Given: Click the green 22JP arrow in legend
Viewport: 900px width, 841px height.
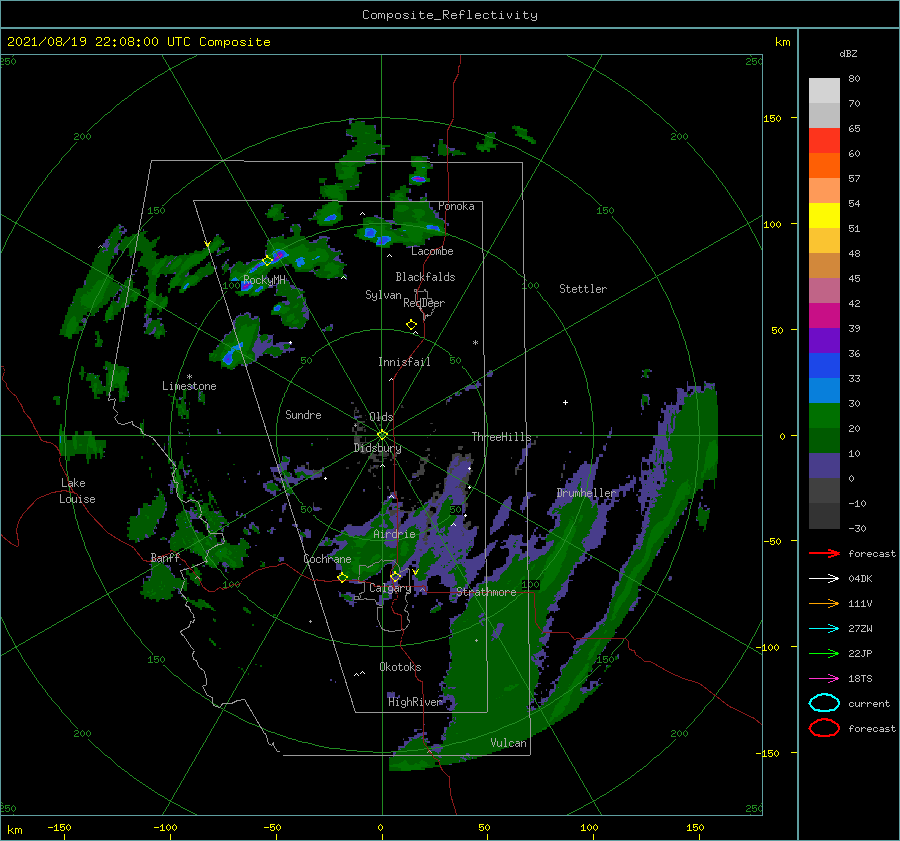Looking at the screenshot, I should pyautogui.click(x=824, y=653).
